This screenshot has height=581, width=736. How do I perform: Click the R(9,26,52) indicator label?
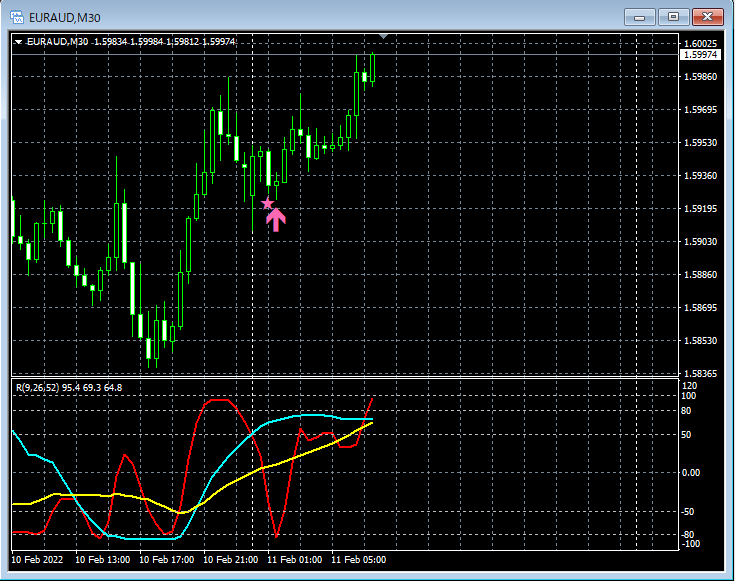[x=38, y=388]
